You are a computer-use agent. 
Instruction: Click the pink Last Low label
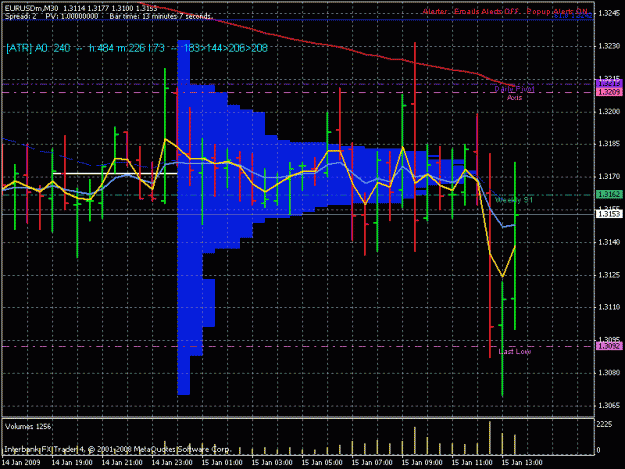tap(515, 351)
